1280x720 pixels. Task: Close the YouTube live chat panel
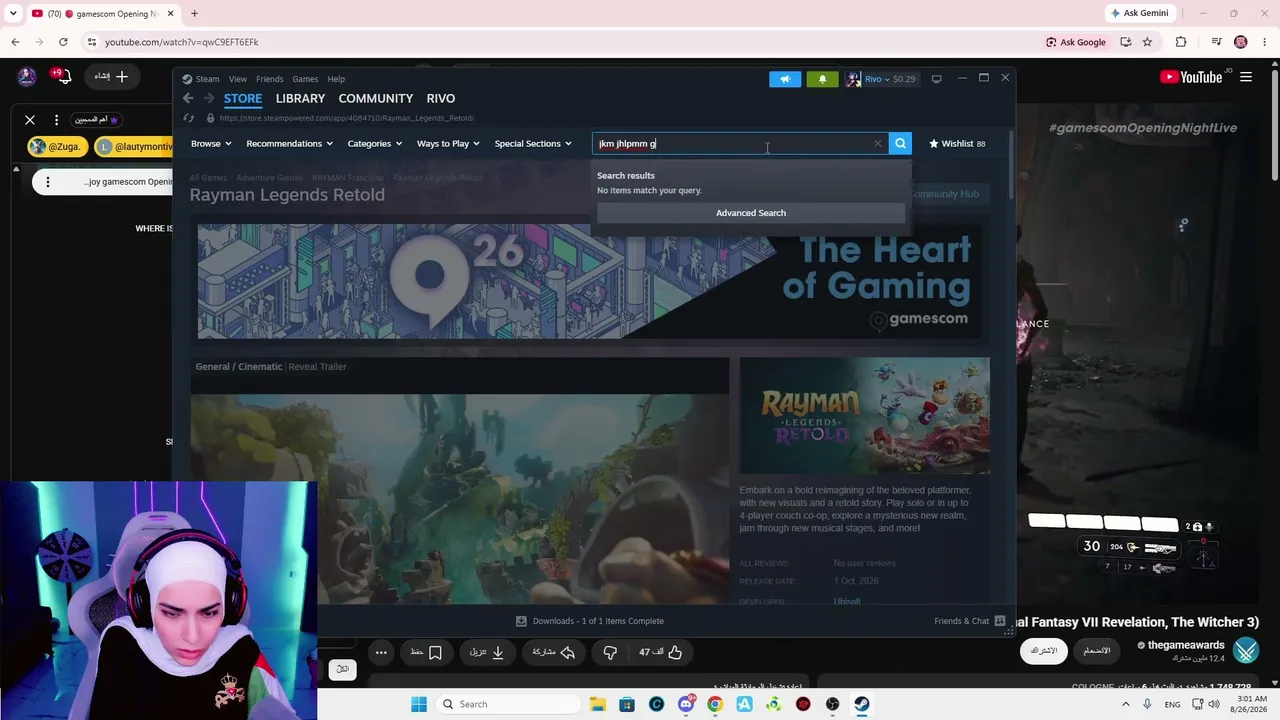point(30,120)
